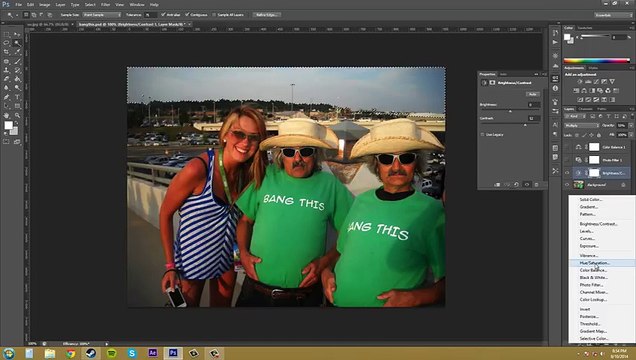Select the Brush tool
636x360 pixels.
[x=17, y=62]
